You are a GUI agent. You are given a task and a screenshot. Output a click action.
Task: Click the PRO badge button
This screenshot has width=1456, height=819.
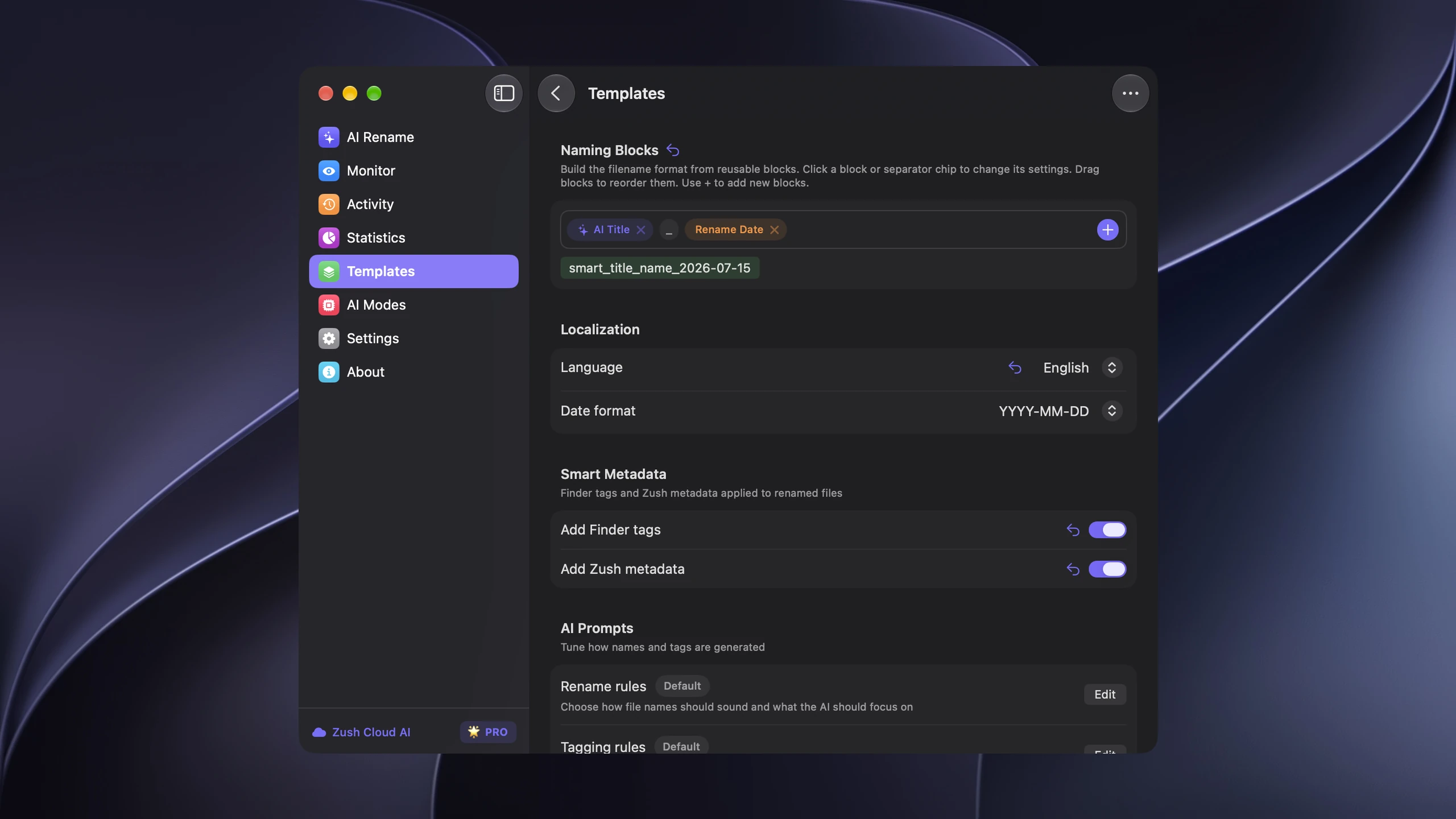[x=488, y=733]
